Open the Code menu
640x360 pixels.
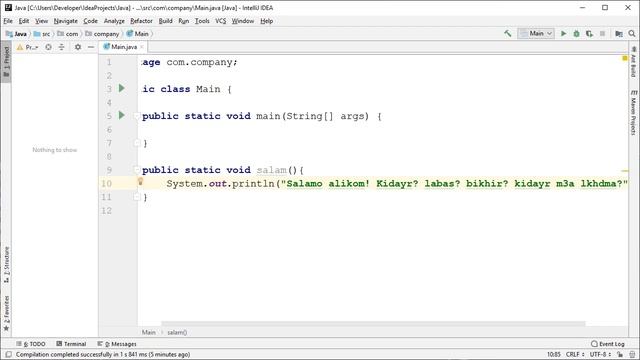pos(90,21)
